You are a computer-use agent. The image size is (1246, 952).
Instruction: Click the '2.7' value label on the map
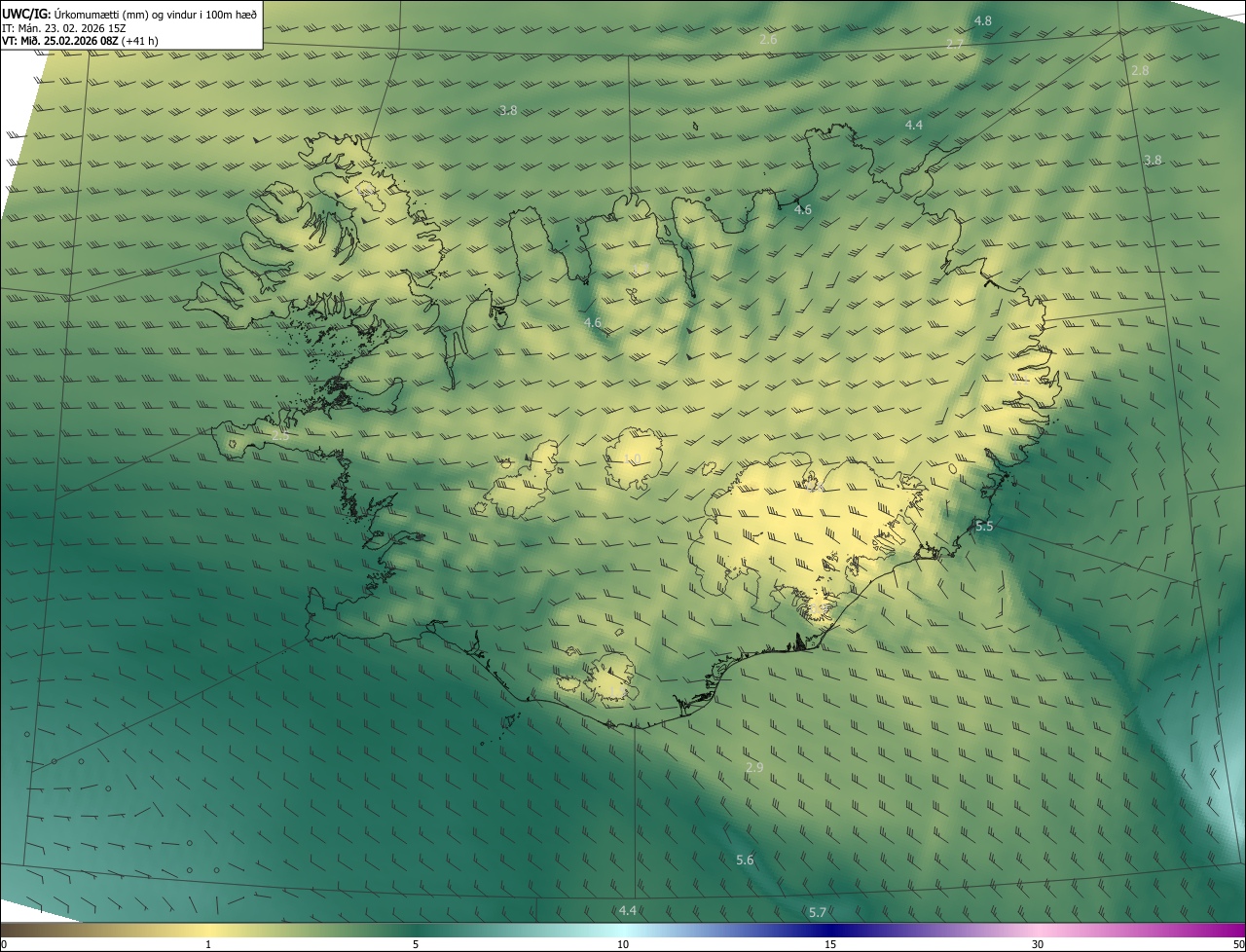click(x=955, y=45)
